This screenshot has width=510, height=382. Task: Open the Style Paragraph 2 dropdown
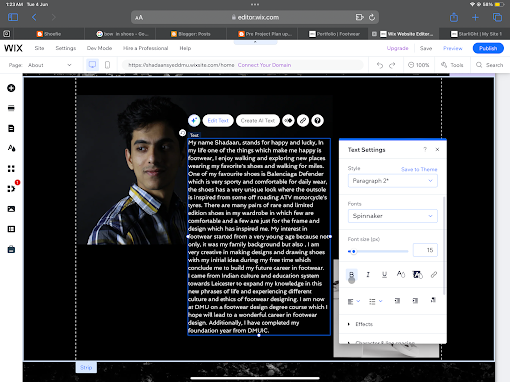(x=393, y=181)
